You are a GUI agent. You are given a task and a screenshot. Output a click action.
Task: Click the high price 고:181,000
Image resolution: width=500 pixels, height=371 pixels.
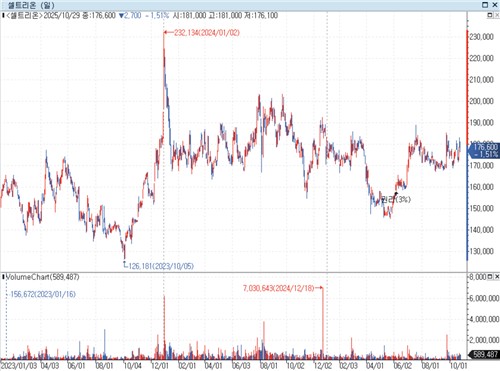225,15
